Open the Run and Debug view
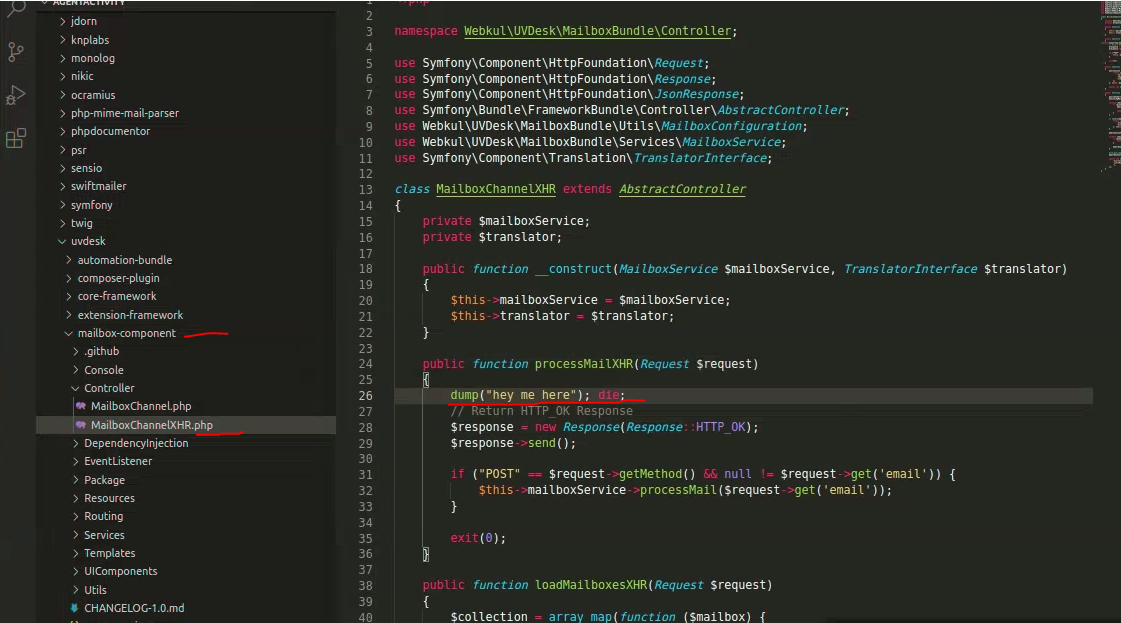The width and height of the screenshot is (1121, 623). tap(16, 95)
